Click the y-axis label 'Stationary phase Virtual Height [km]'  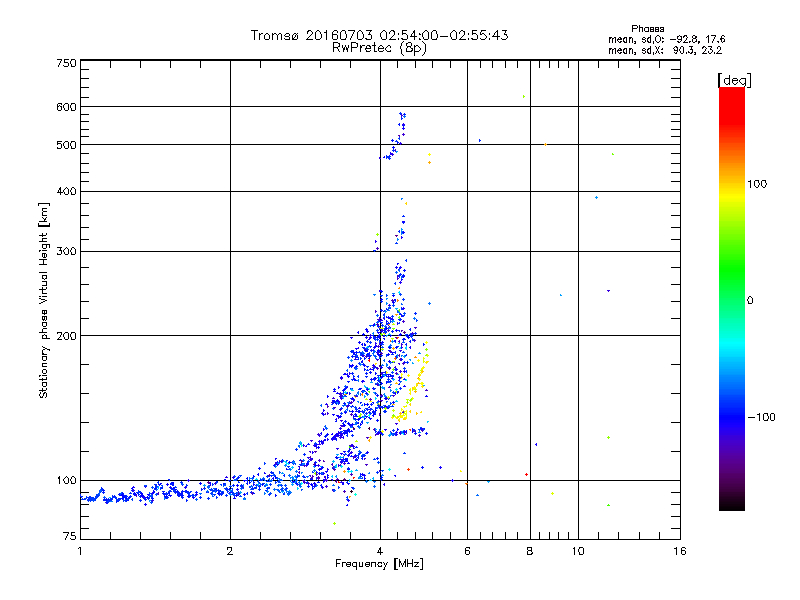point(44,300)
